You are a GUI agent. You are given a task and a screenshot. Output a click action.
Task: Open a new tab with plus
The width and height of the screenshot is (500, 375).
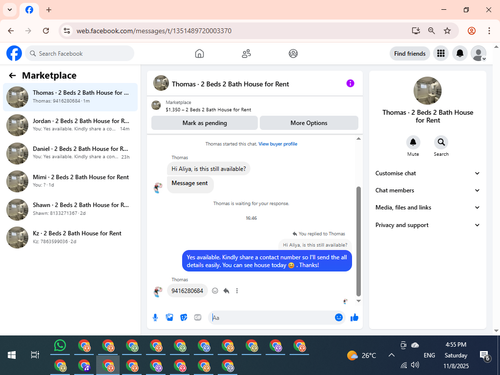click(49, 10)
